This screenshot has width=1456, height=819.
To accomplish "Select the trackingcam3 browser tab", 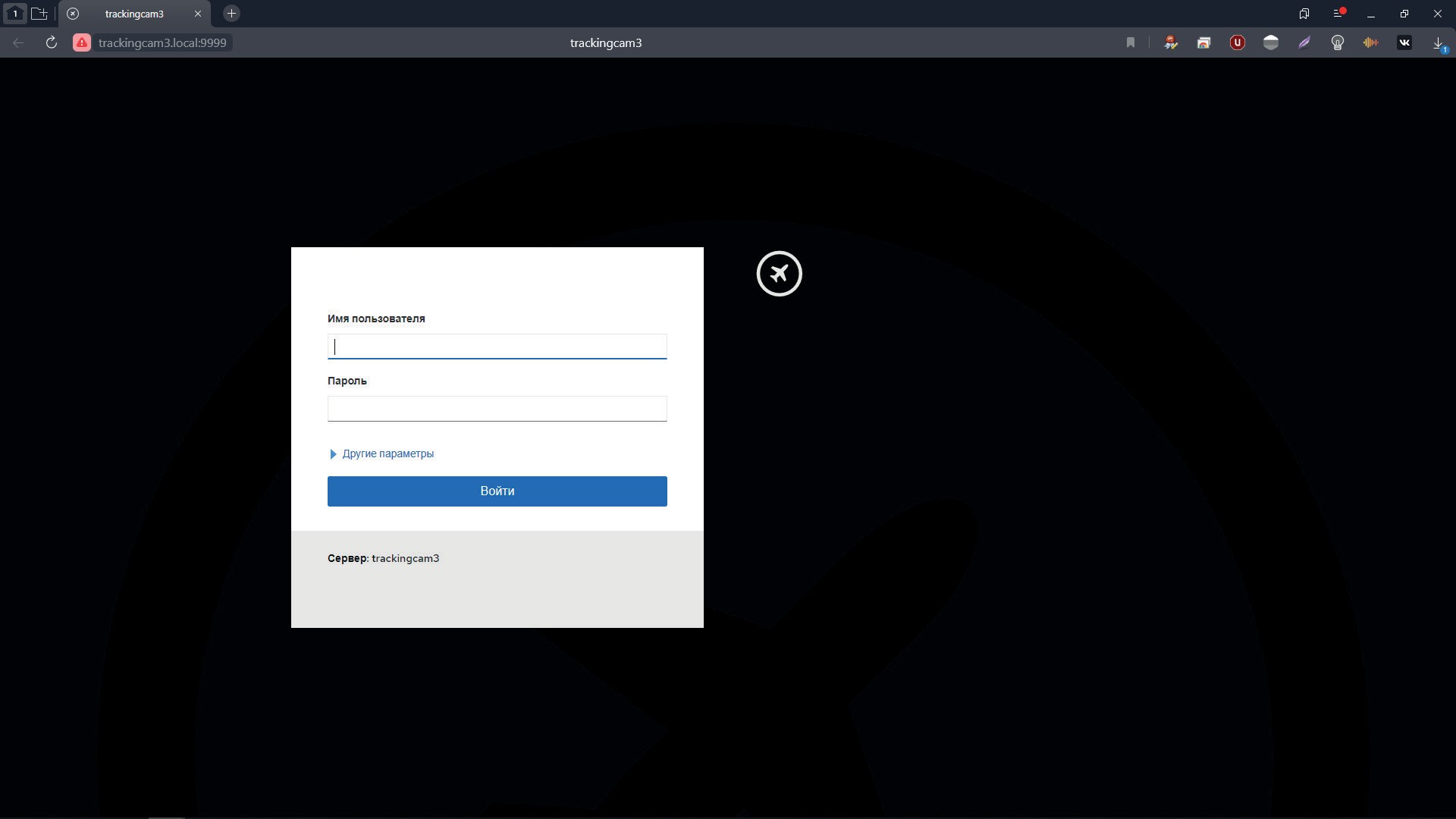I will coord(134,14).
